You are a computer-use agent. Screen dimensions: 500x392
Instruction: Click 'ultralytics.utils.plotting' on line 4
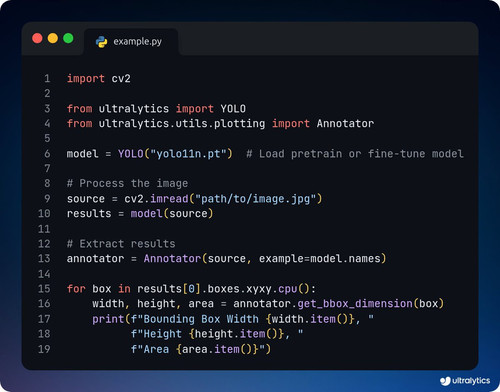tap(182, 124)
